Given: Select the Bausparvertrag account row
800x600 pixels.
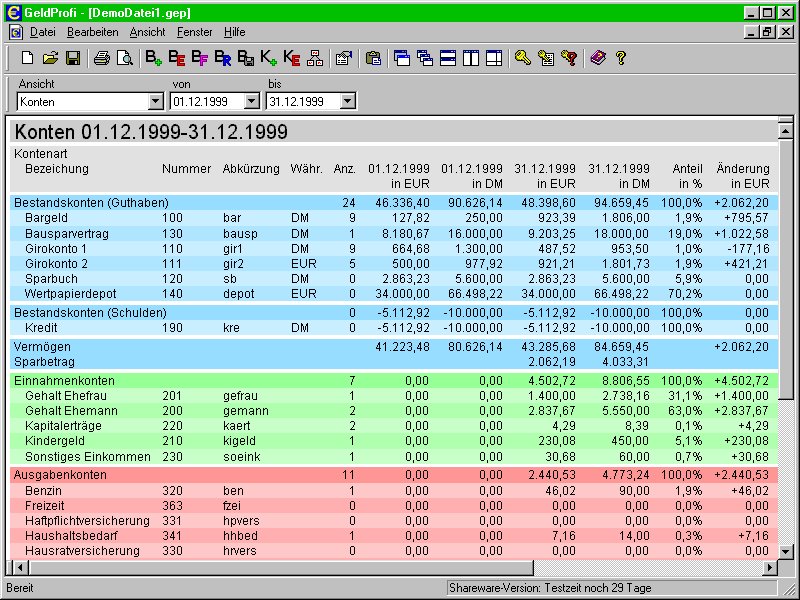Looking at the screenshot, I should click(x=394, y=234).
